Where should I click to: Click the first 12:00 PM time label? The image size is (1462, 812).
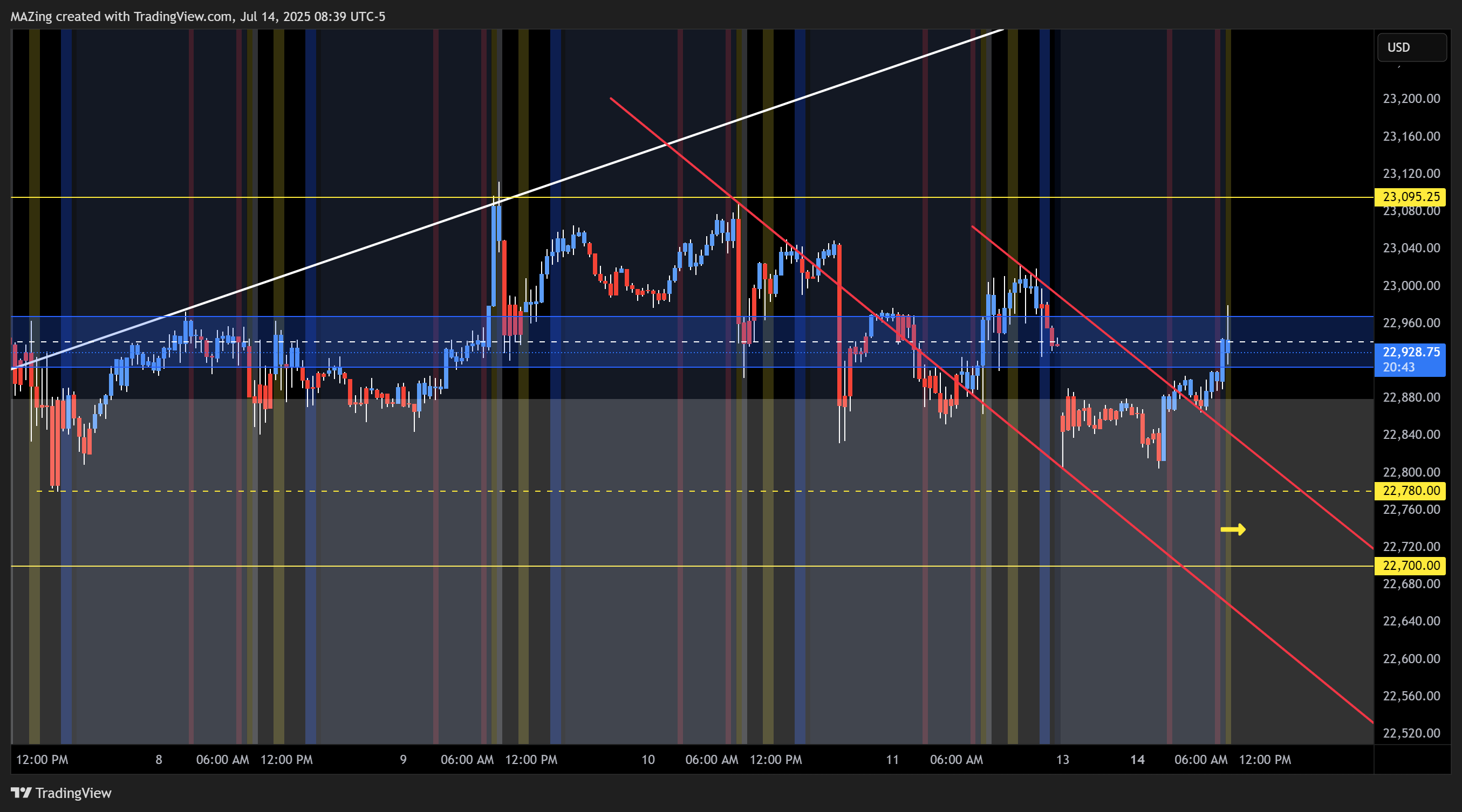[x=42, y=759]
